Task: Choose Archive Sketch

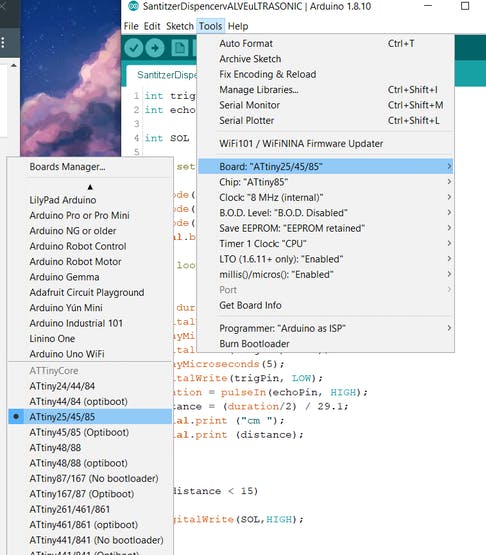Action: pos(325,59)
